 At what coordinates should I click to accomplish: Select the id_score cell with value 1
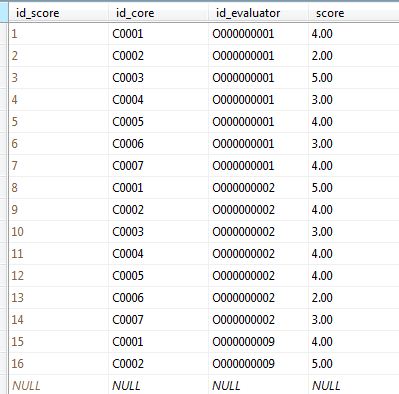[58, 34]
